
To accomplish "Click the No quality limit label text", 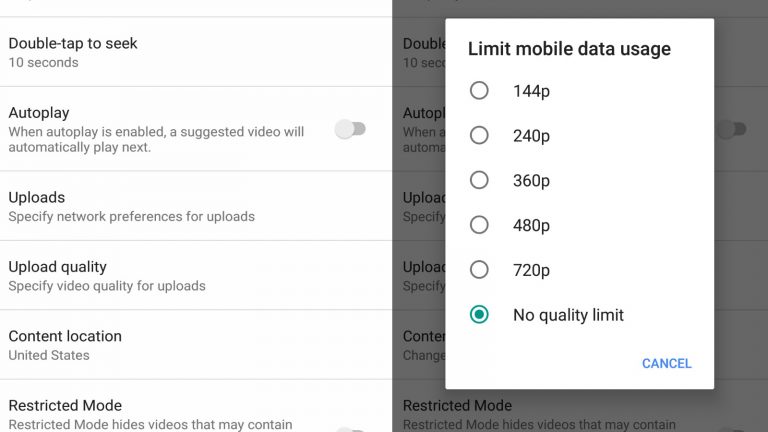I will [568, 315].
